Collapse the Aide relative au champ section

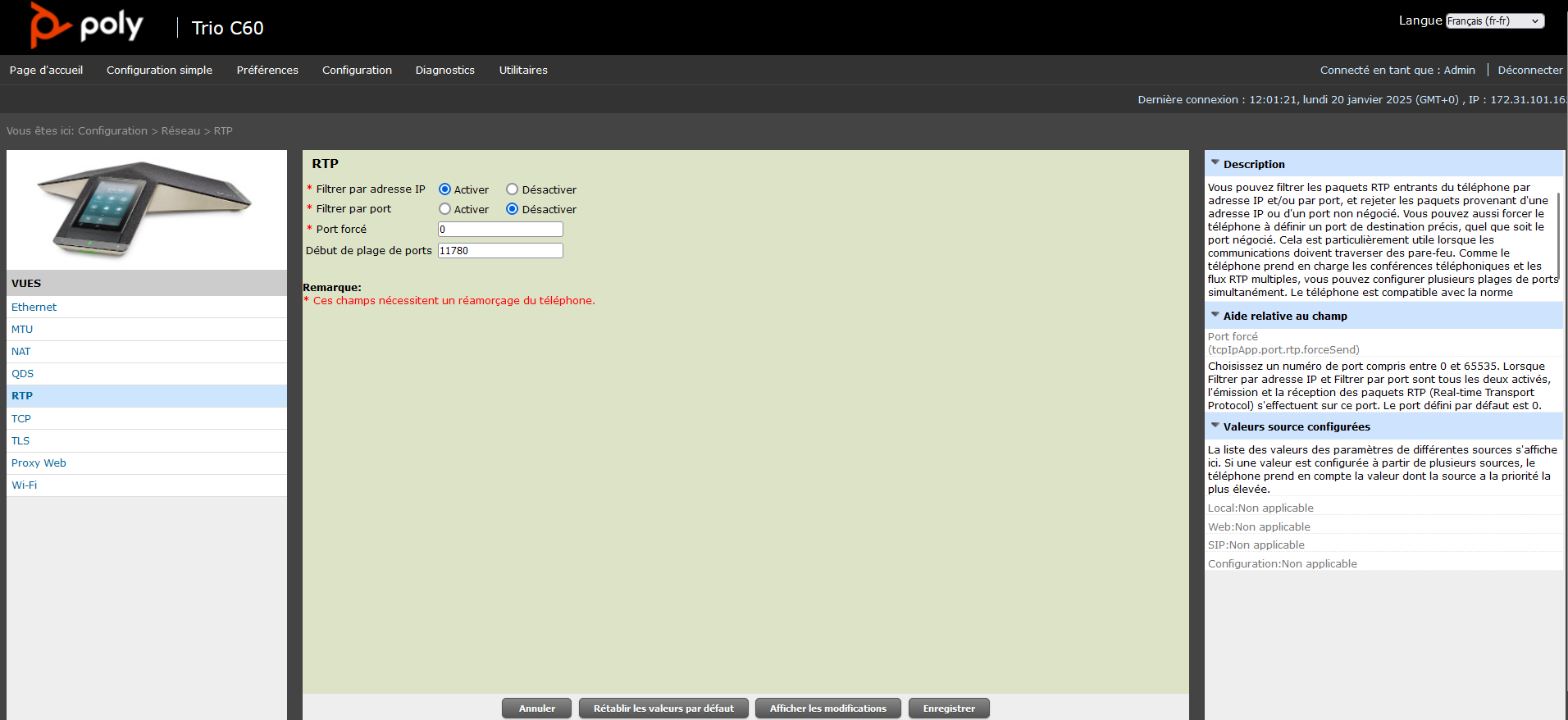1215,315
